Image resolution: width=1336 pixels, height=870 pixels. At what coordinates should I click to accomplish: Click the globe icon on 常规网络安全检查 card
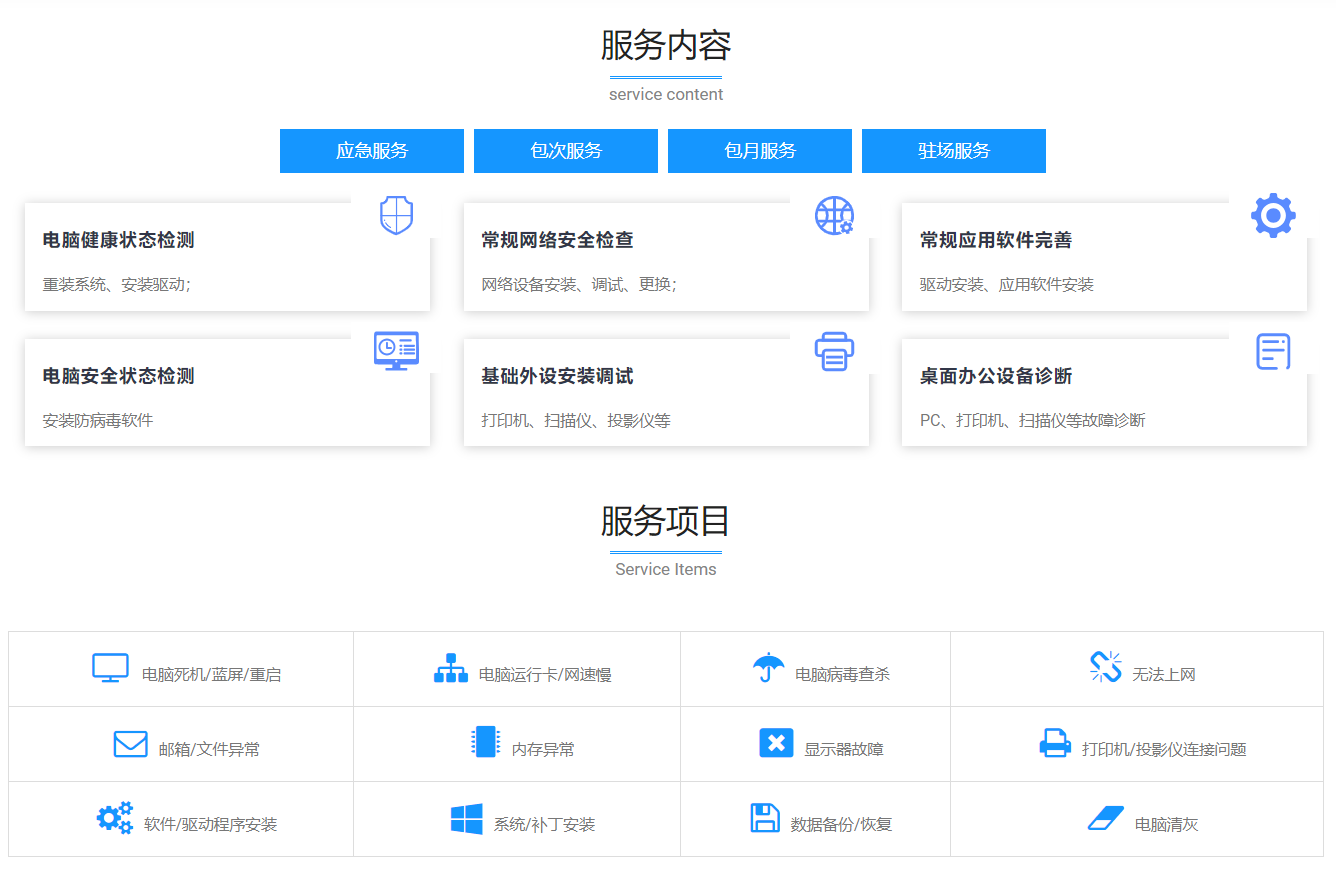[834, 215]
